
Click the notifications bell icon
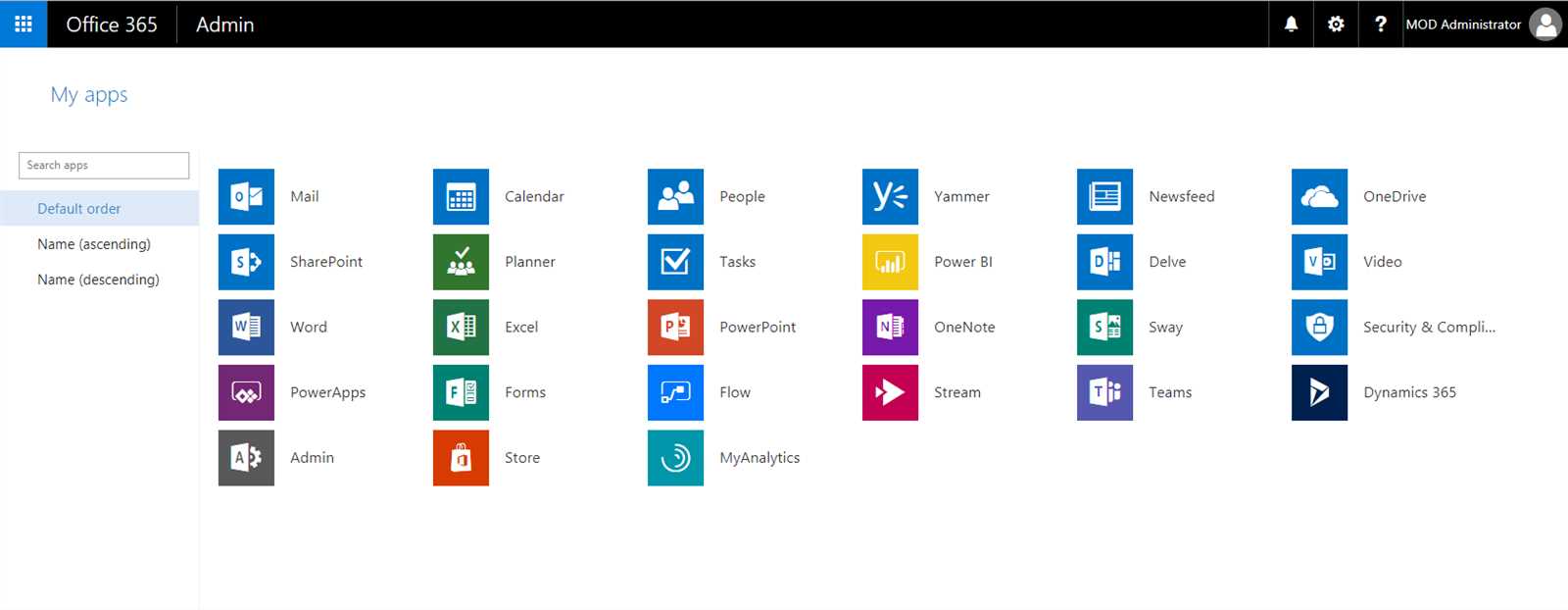pos(1291,25)
